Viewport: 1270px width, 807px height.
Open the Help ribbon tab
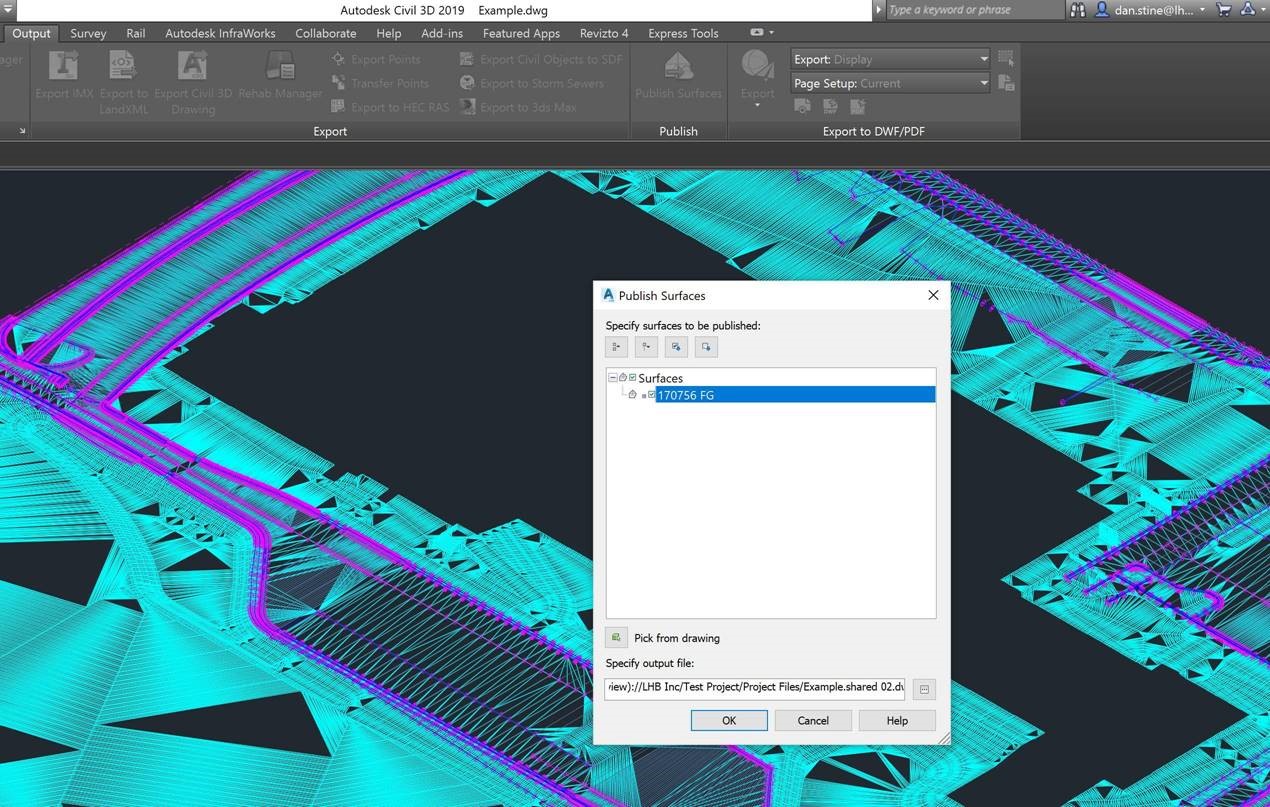389,33
